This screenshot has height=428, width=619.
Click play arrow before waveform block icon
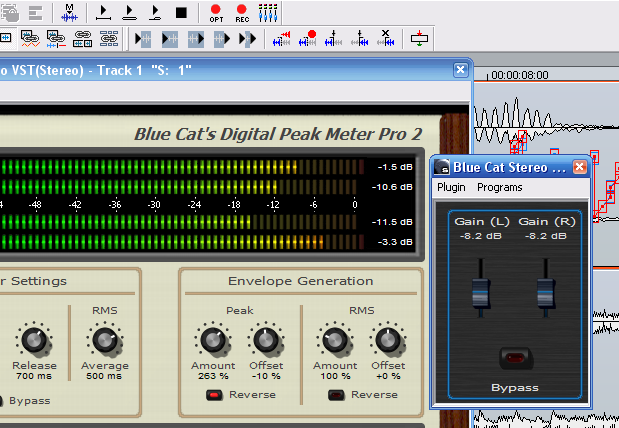[143, 39]
